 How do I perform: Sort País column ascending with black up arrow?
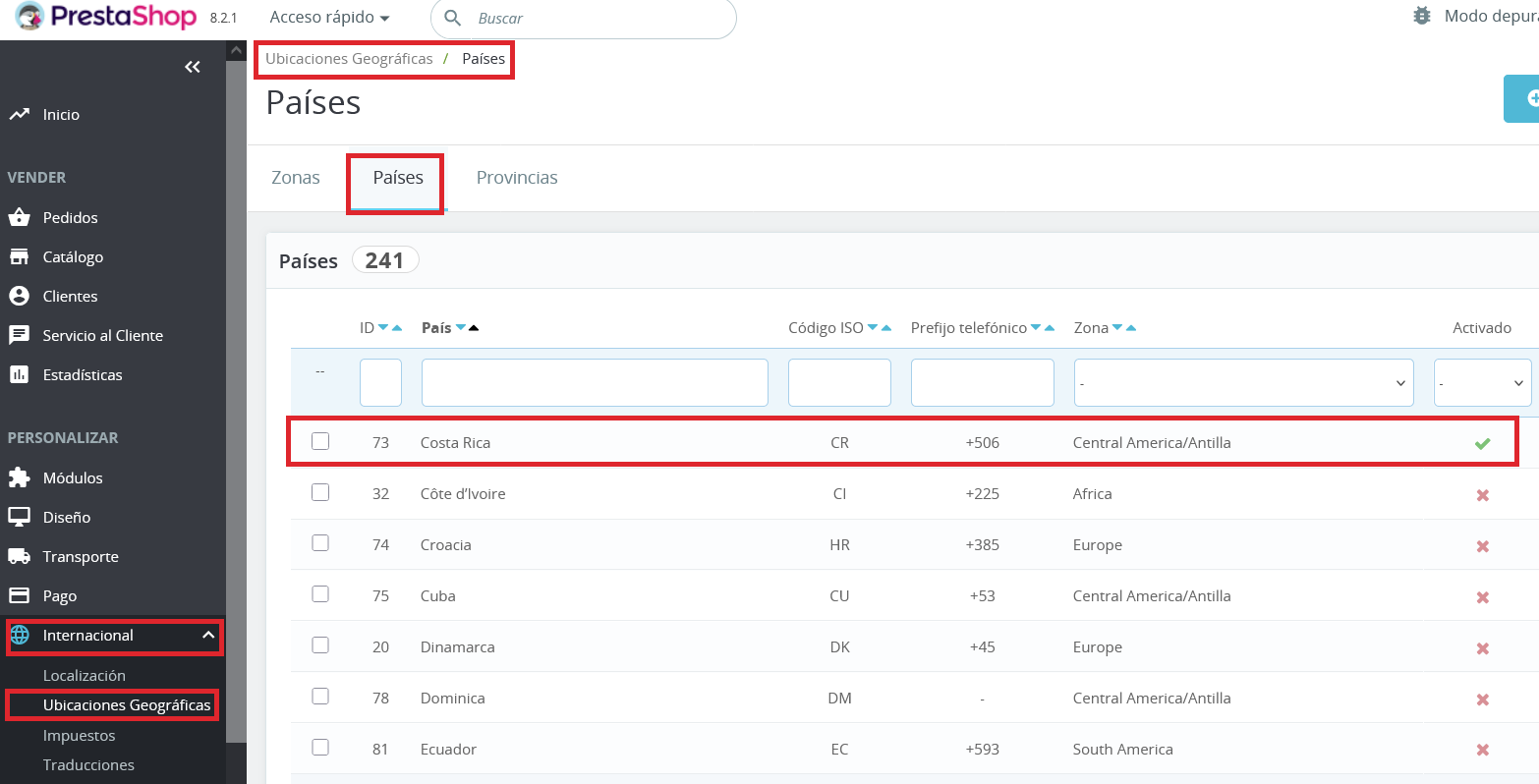474,328
